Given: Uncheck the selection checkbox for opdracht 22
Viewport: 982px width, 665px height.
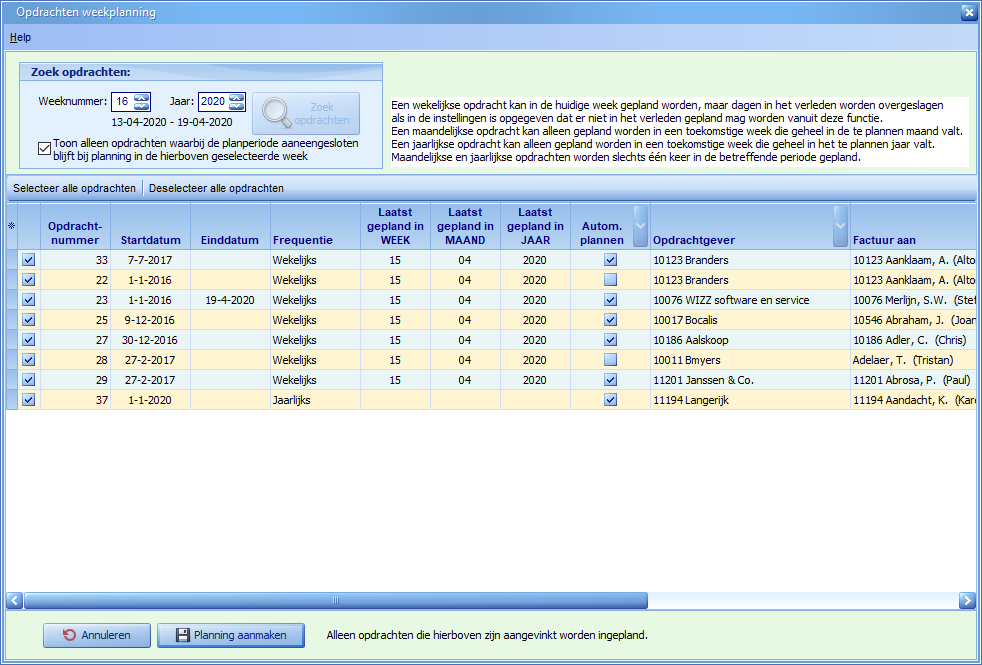Looking at the screenshot, I should tap(29, 280).
